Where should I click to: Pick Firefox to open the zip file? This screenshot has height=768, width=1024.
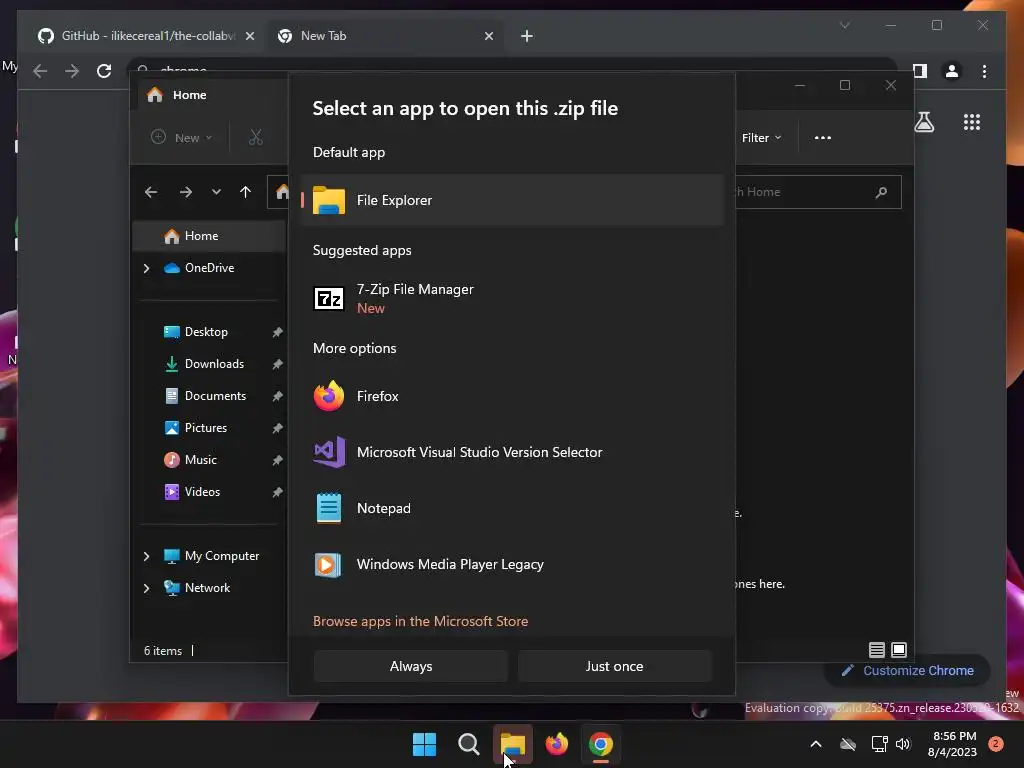(513, 396)
